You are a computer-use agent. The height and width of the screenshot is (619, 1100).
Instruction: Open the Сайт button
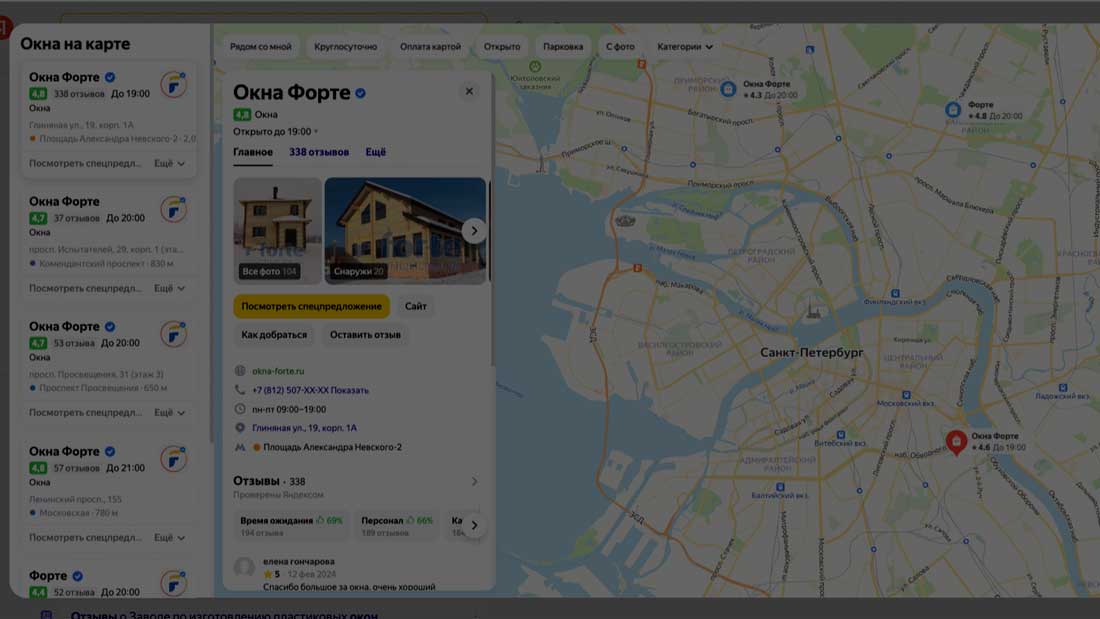pos(415,306)
